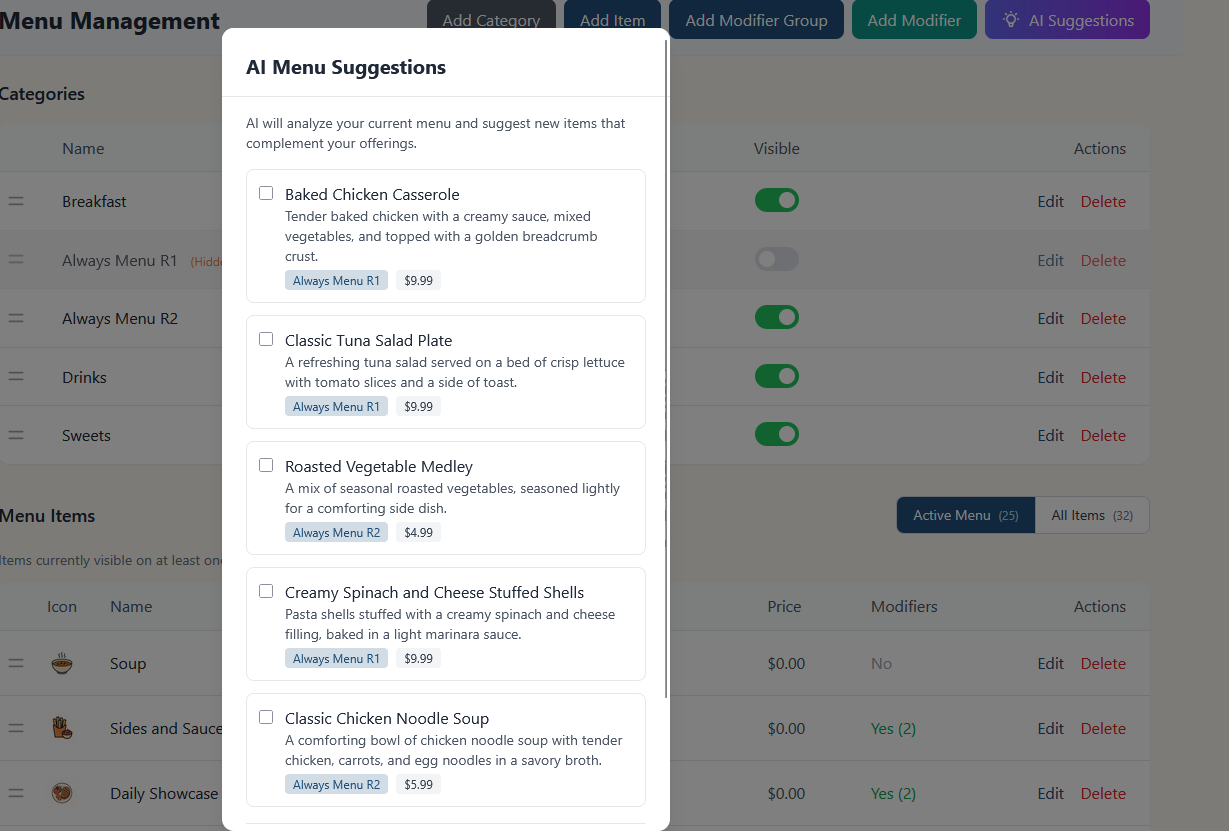1229x831 pixels.
Task: Disable the Breakfast visibility toggle
Action: pos(777,200)
